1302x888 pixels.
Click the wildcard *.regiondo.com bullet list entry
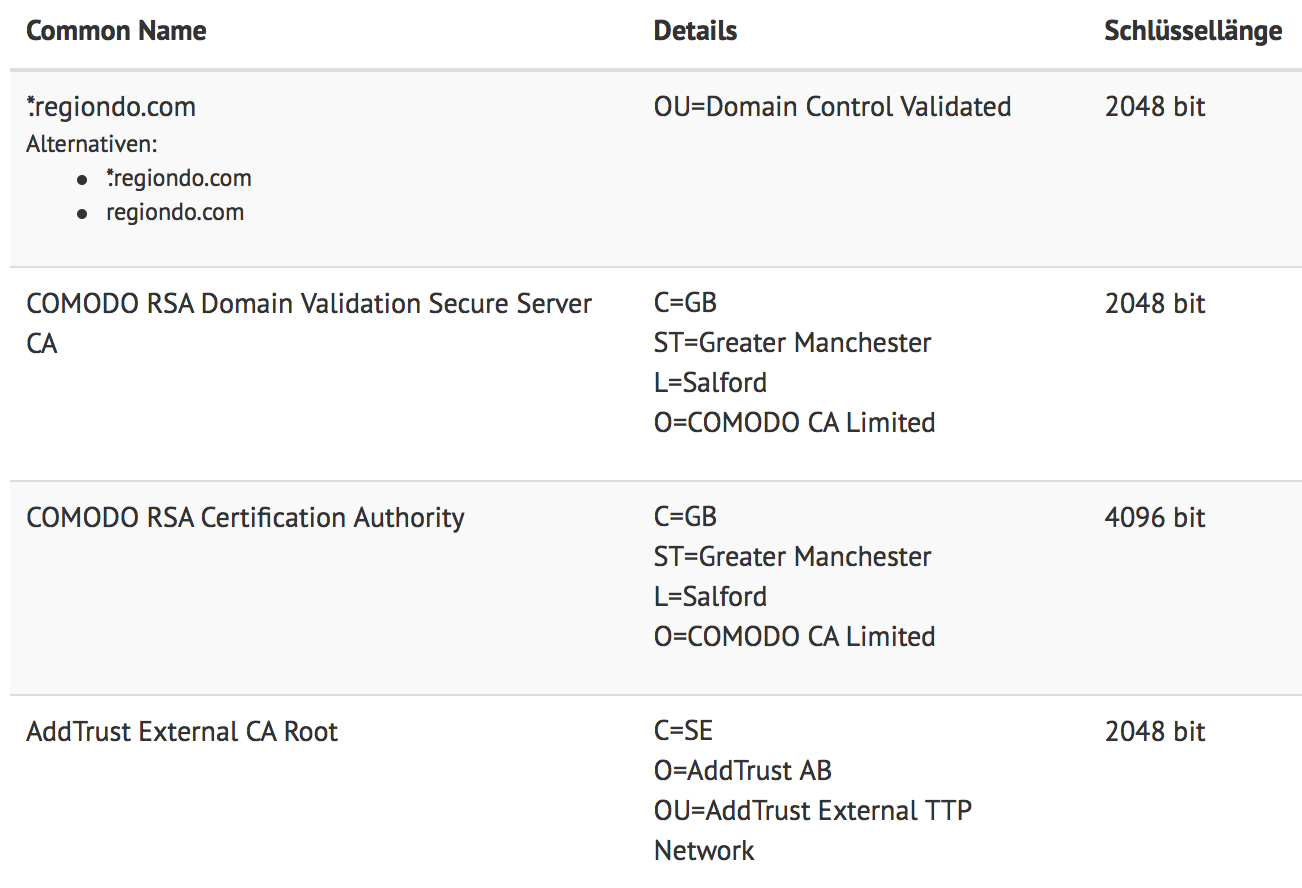[x=179, y=179]
